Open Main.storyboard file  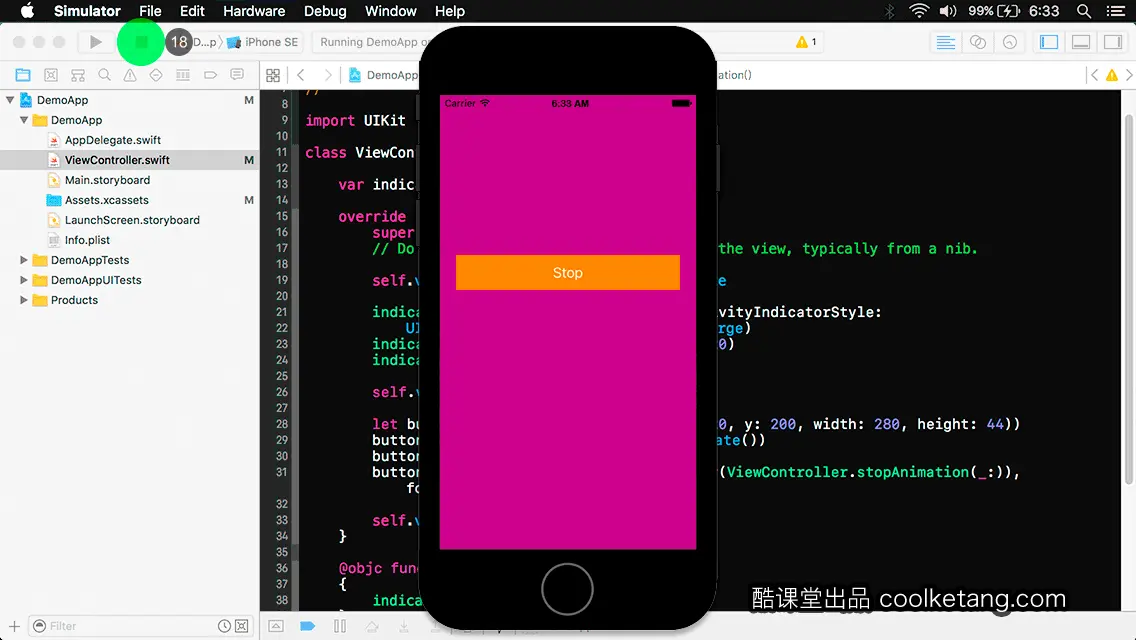[x=107, y=180]
